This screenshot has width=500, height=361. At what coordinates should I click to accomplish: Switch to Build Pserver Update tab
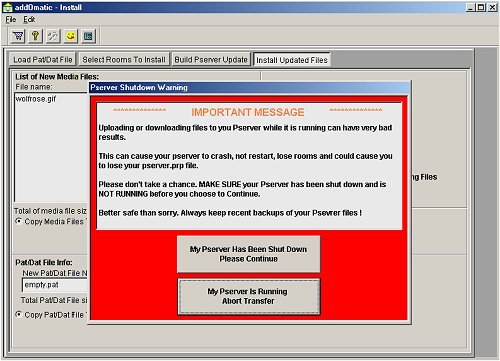[x=211, y=60]
